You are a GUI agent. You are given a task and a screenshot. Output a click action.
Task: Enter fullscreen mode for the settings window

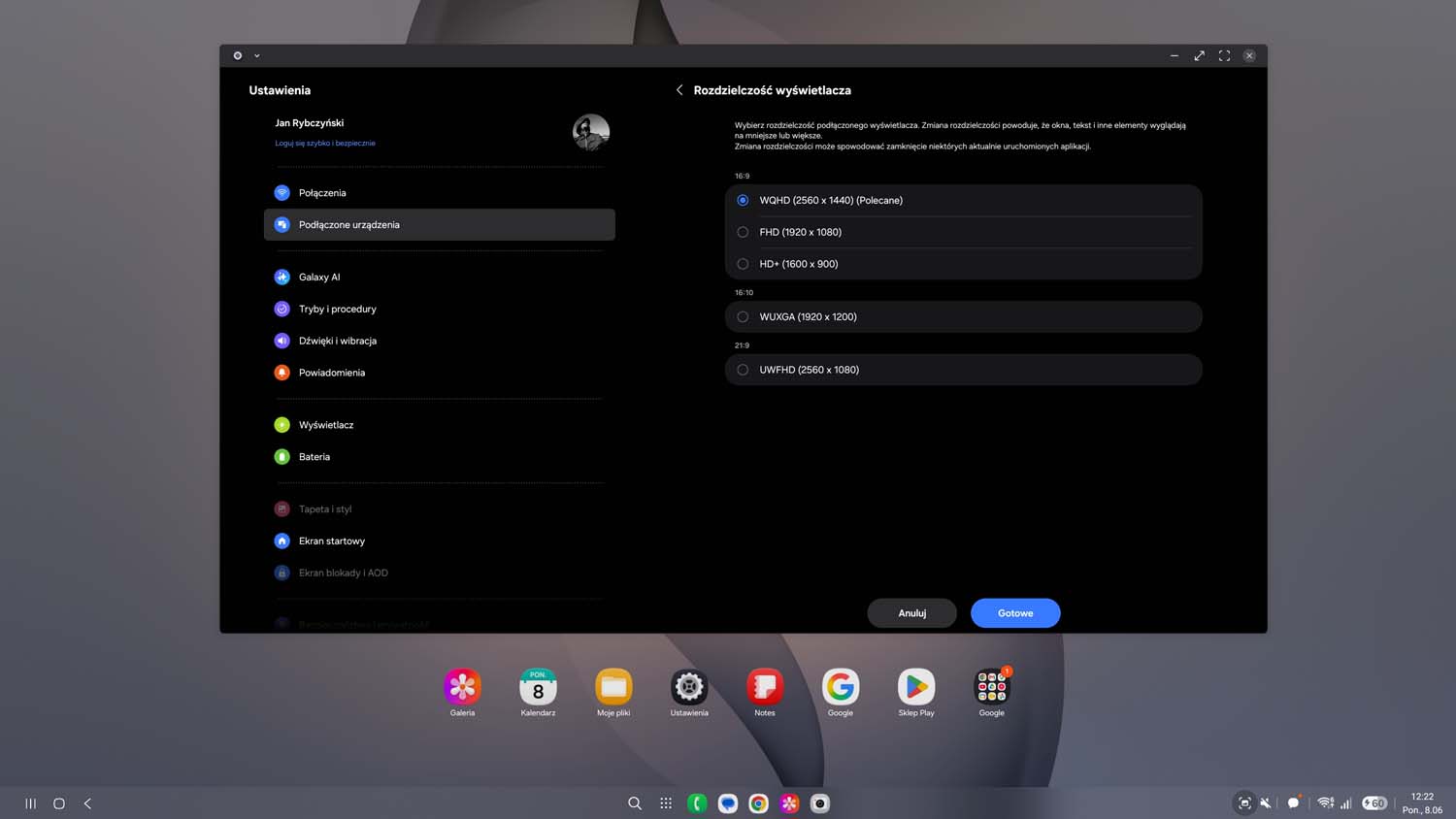pos(1225,56)
